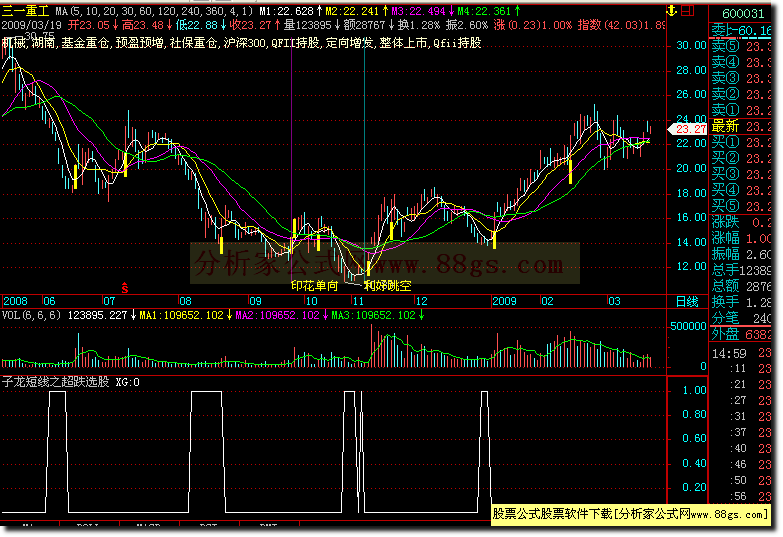This screenshot has width=783, height=537.
Task: Click the 2009 label on the date axis
Action: pos(504,301)
